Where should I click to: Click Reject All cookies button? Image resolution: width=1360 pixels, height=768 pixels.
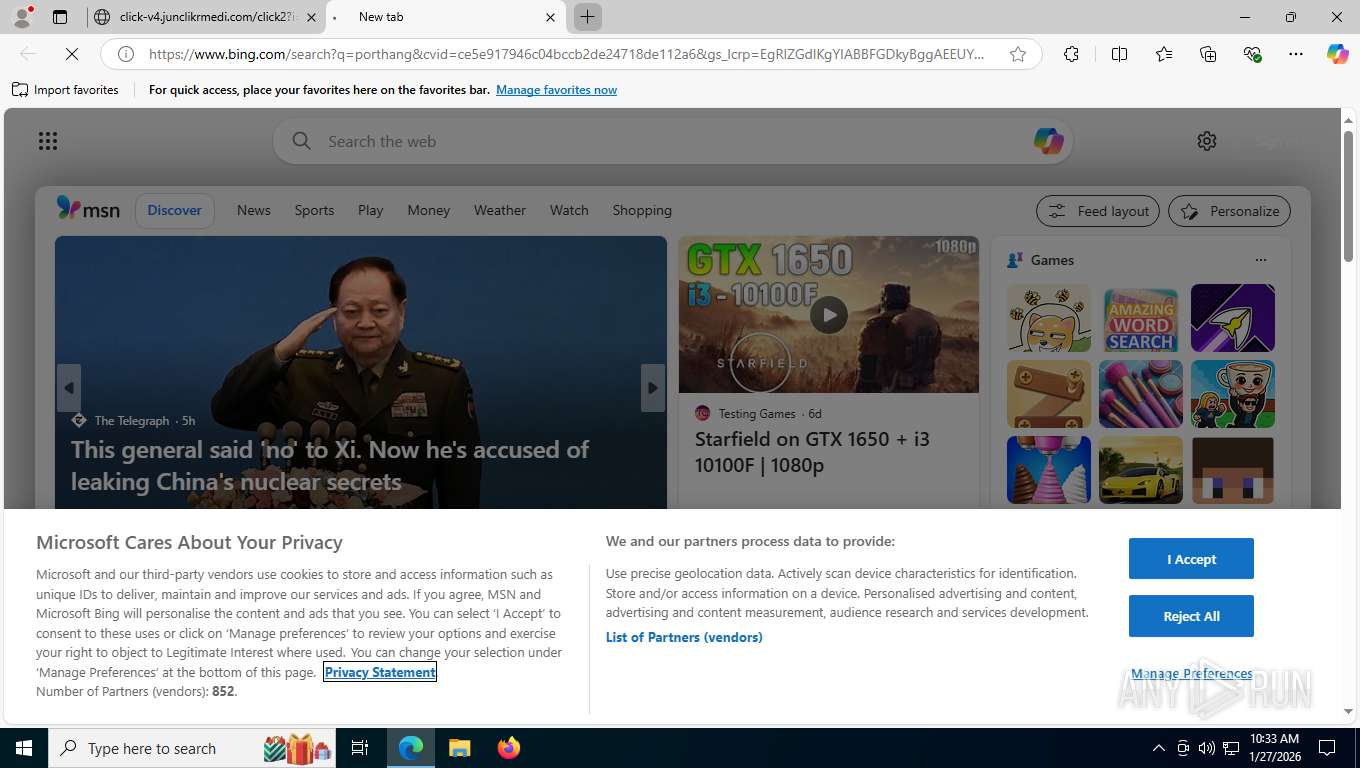click(x=1191, y=616)
